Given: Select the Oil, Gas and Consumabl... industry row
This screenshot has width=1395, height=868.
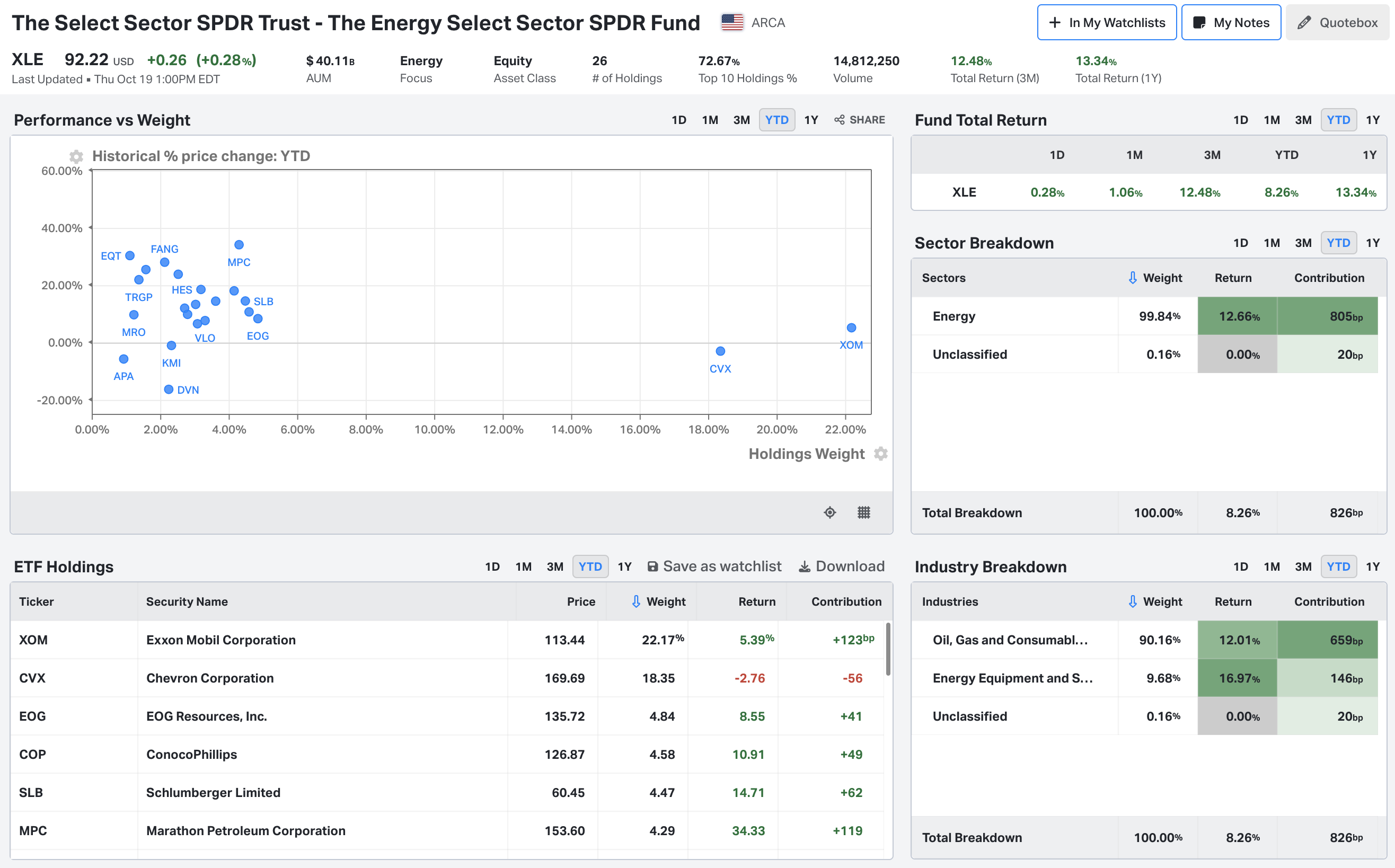Looking at the screenshot, I should click(x=1145, y=640).
